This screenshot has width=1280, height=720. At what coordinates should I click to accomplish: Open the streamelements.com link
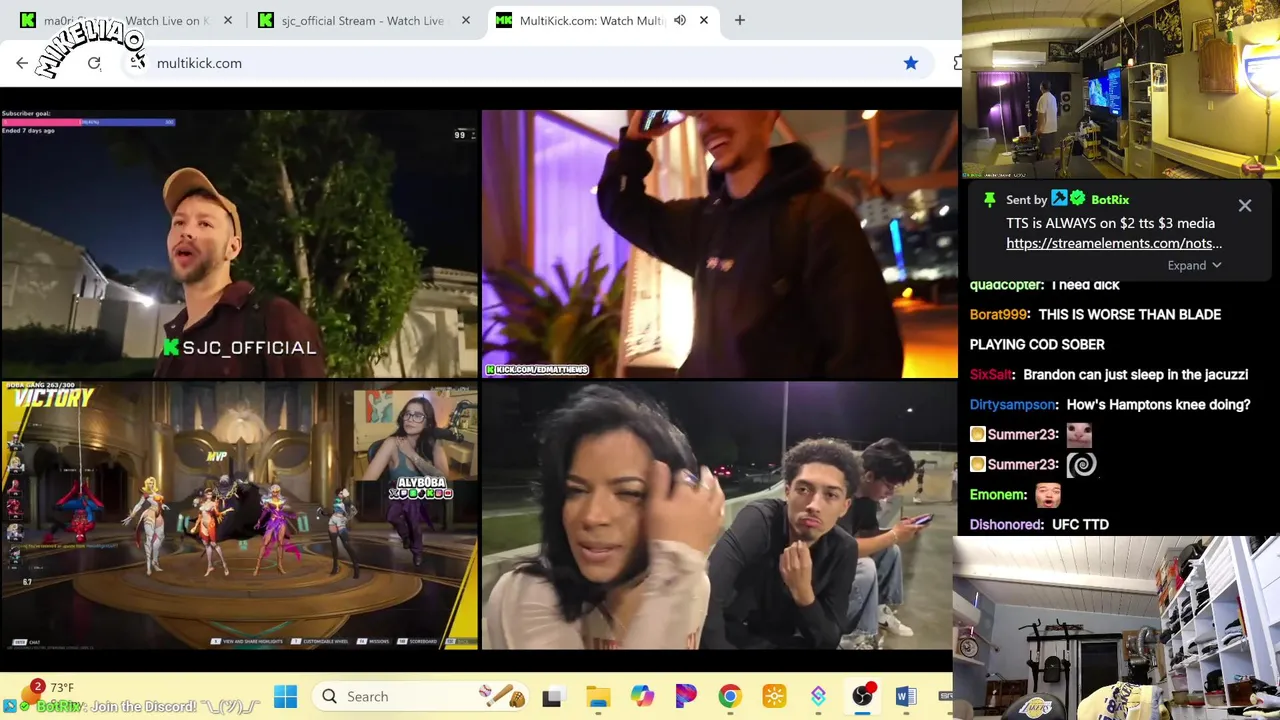[x=1114, y=243]
